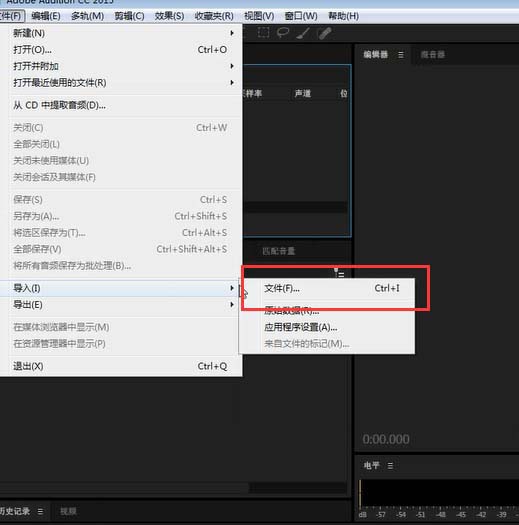The height and width of the screenshot is (525, 519).
Task: Open the 编辑(E) menu
Action: click(x=46, y=16)
